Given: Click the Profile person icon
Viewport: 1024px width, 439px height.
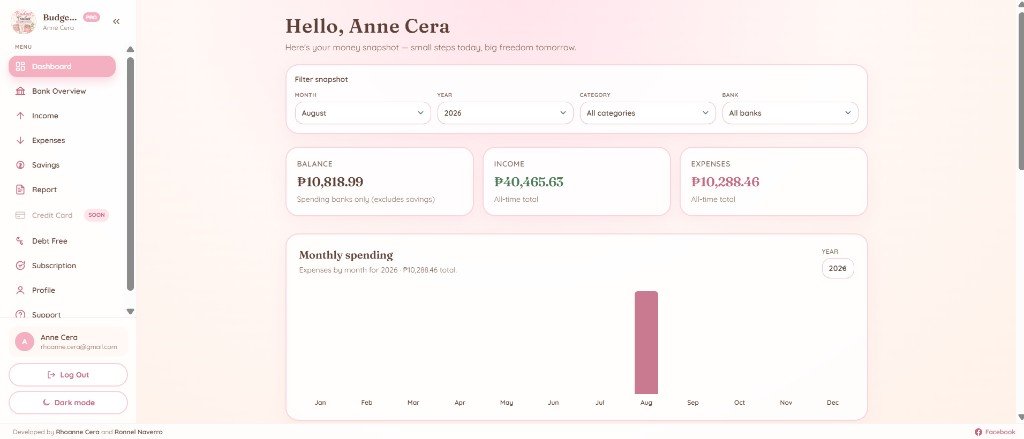Looking at the screenshot, I should click(x=20, y=290).
